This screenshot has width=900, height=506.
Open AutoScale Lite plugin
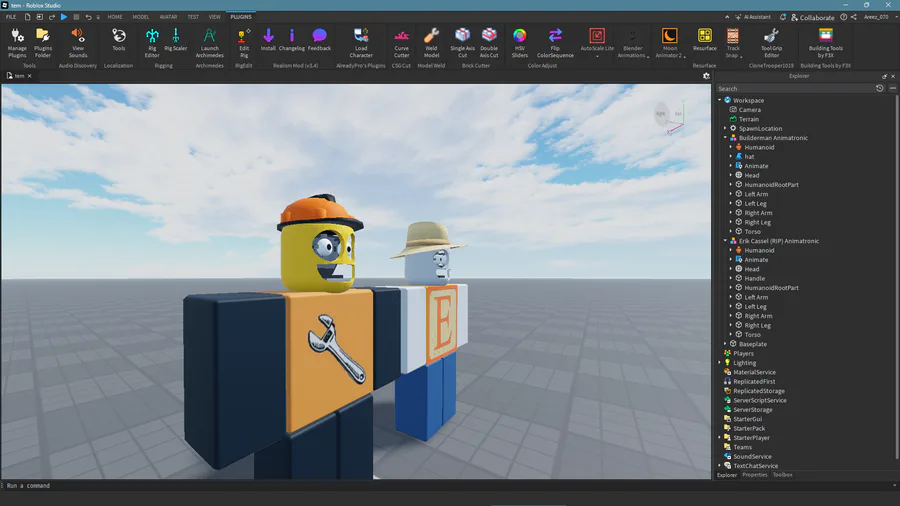click(x=597, y=42)
